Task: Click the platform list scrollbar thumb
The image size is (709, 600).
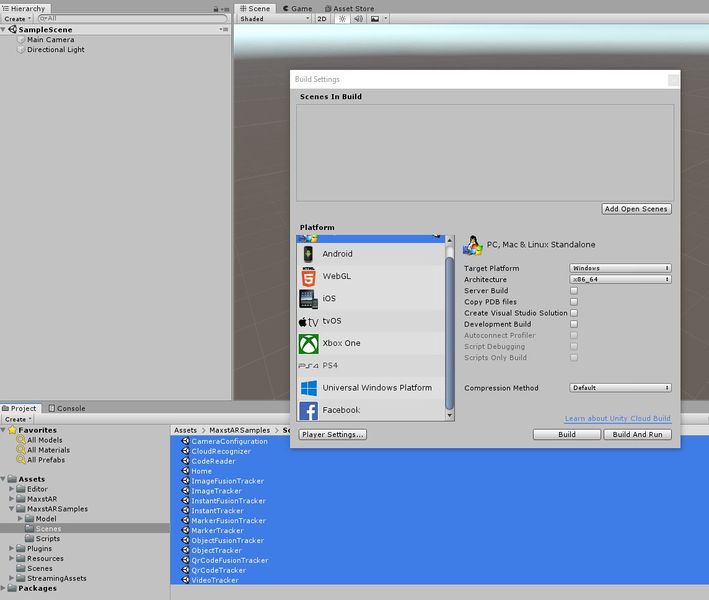Action: tap(449, 332)
